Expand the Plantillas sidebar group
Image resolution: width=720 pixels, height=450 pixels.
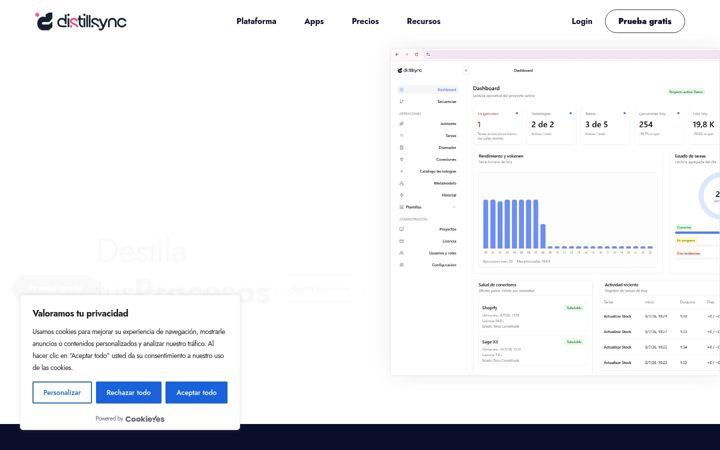[428, 207]
